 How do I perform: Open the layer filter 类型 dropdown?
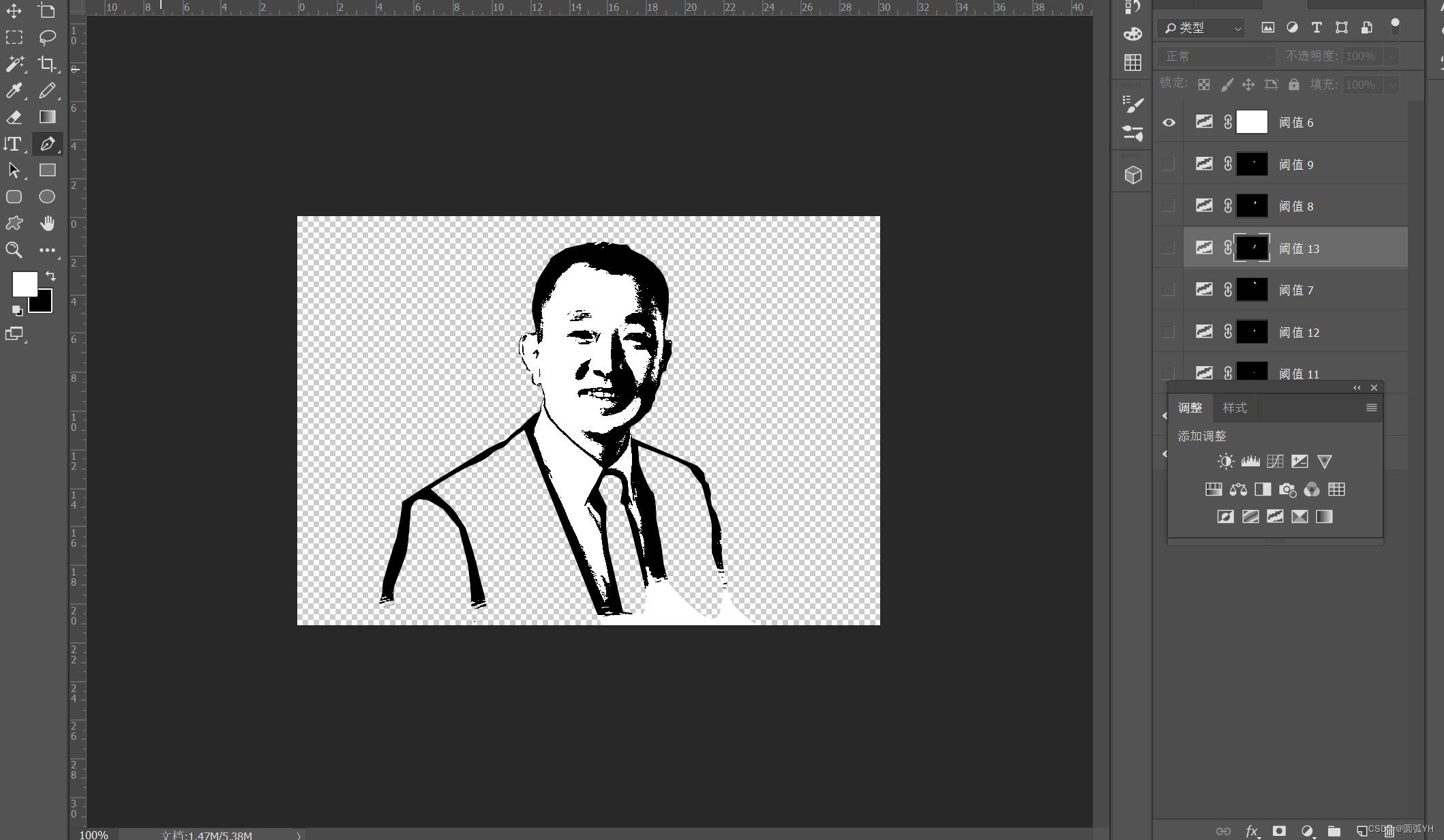coord(1202,28)
